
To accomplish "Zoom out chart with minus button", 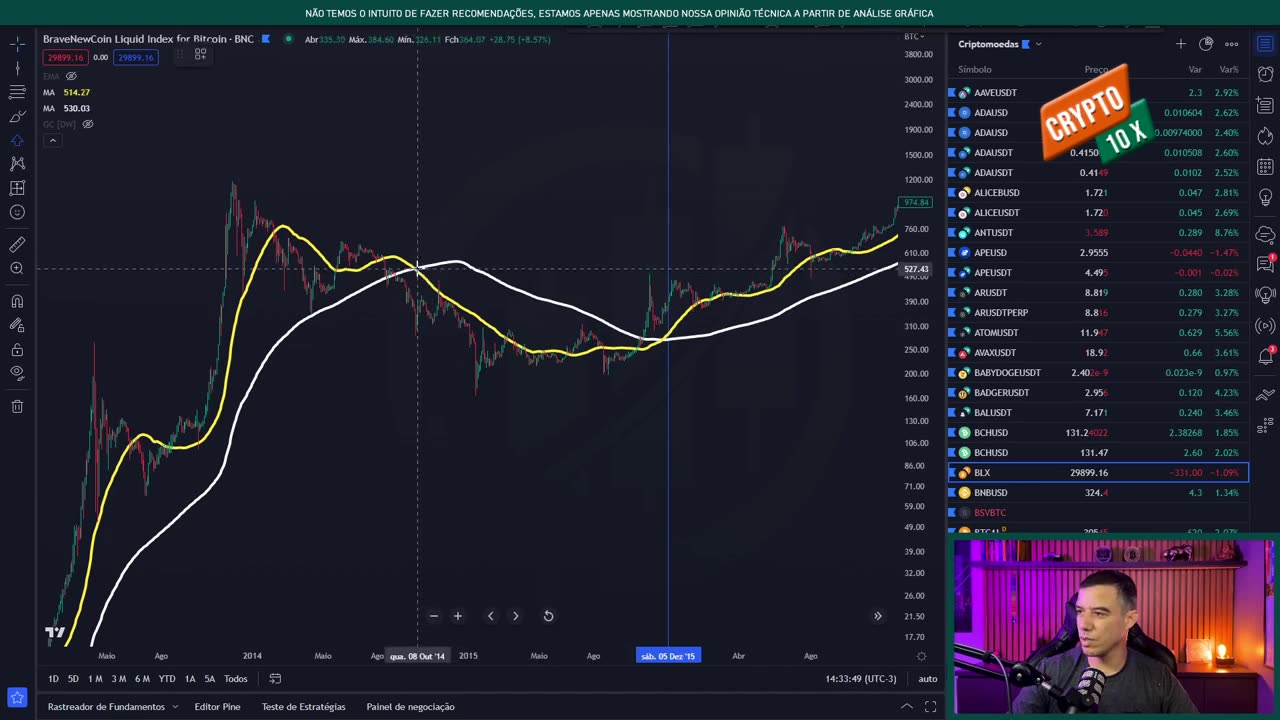I will (434, 616).
